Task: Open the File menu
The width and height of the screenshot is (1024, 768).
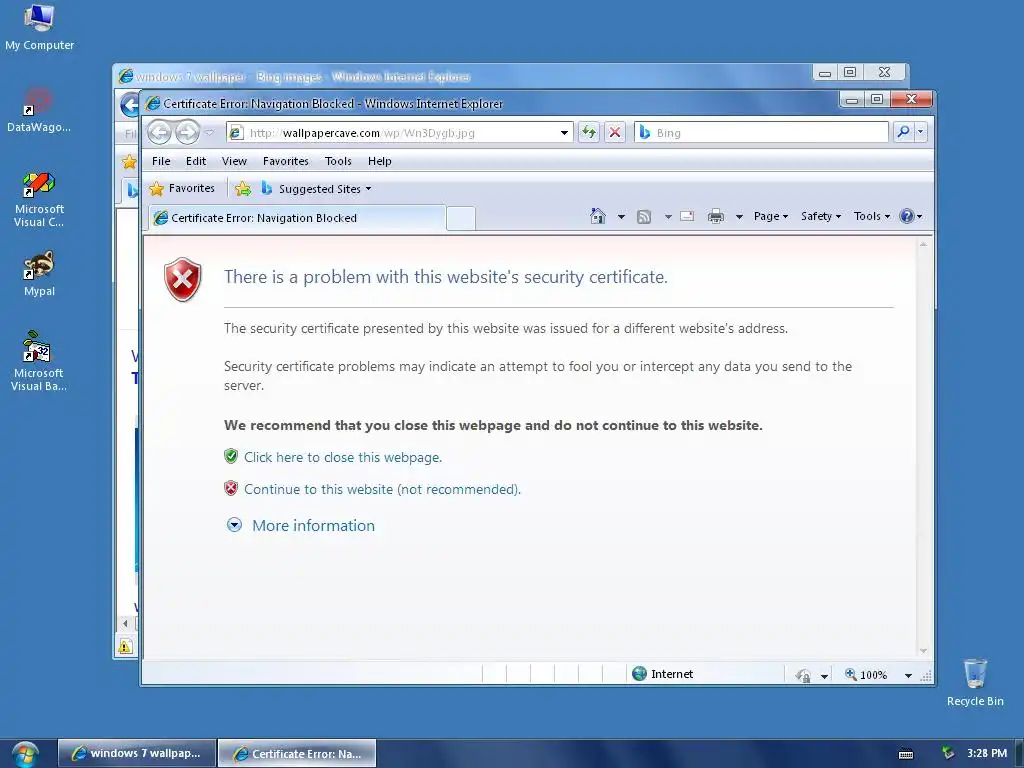Action: coord(161,161)
